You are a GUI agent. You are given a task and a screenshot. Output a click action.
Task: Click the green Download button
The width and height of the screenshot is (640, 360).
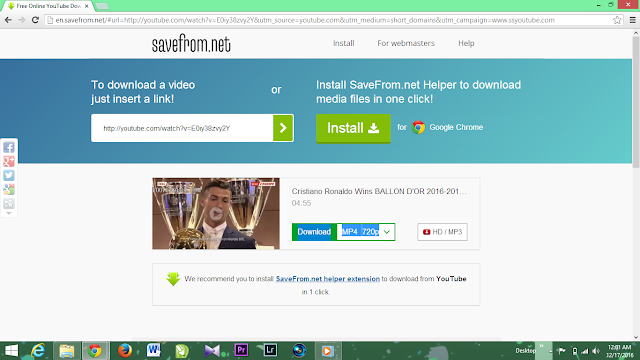pyautogui.click(x=314, y=232)
